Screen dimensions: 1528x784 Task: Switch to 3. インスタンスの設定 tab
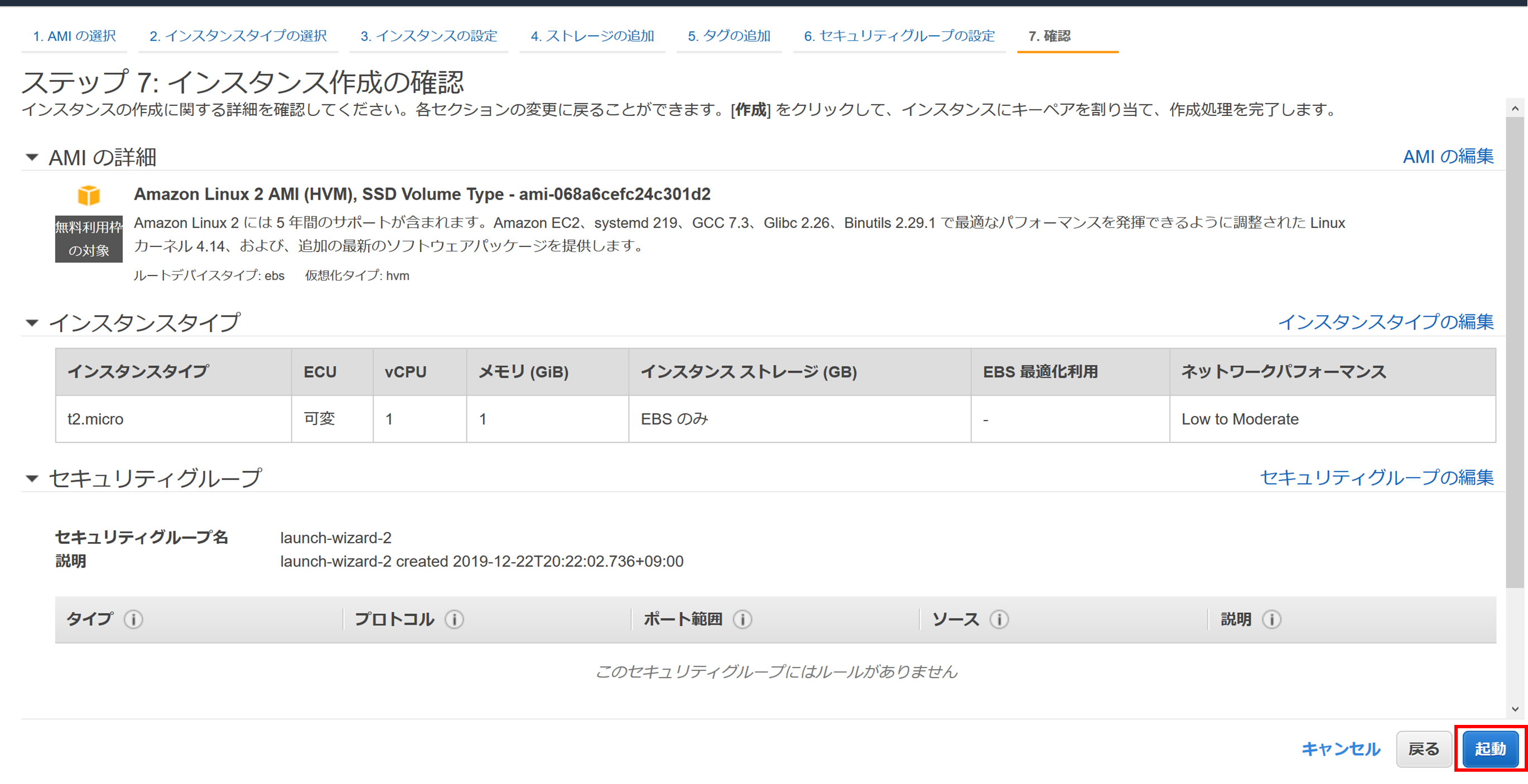click(x=429, y=36)
